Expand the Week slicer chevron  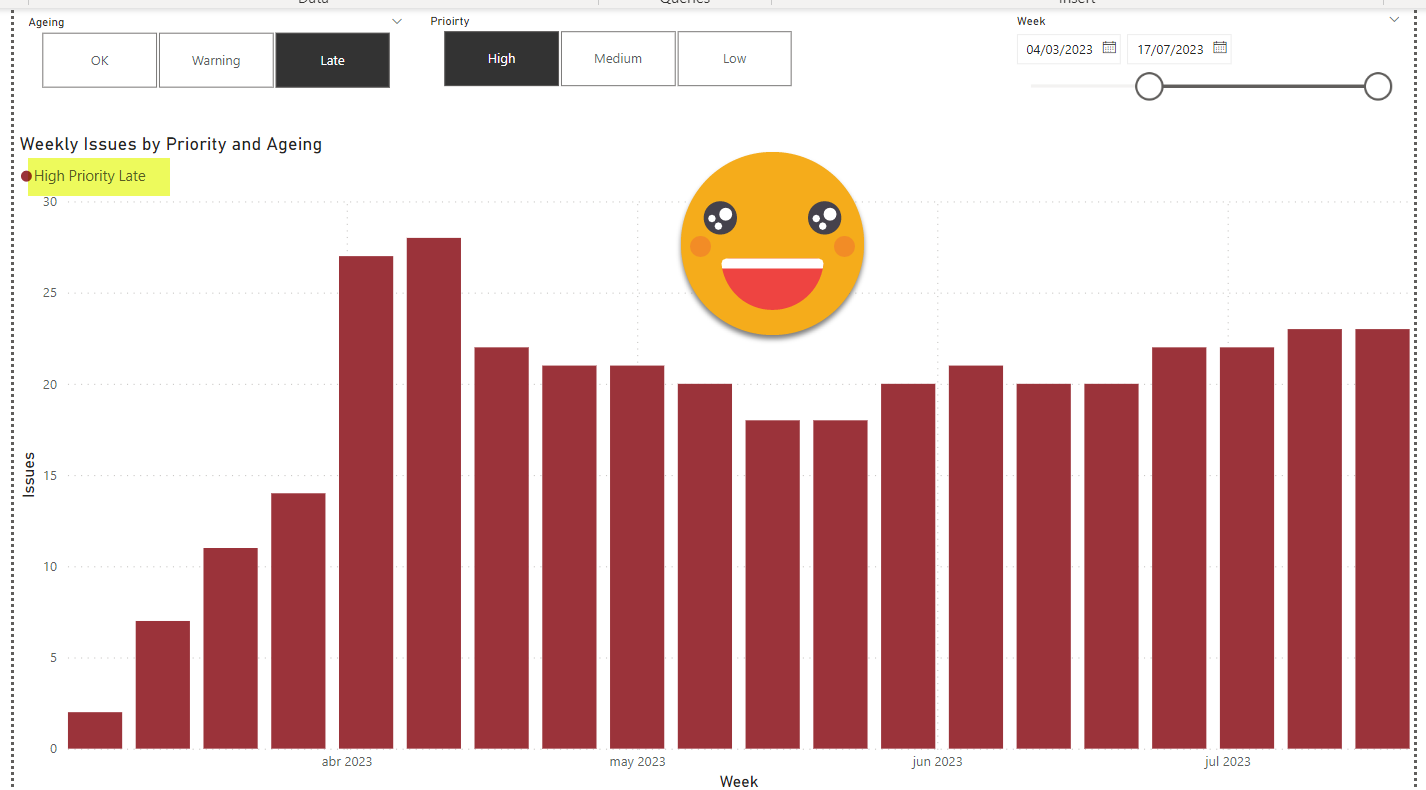(1394, 20)
